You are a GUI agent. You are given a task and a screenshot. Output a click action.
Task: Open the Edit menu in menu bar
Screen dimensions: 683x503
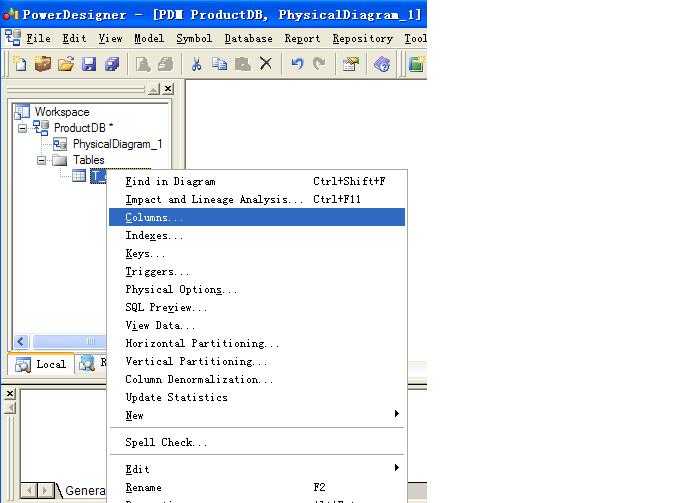pos(74,39)
